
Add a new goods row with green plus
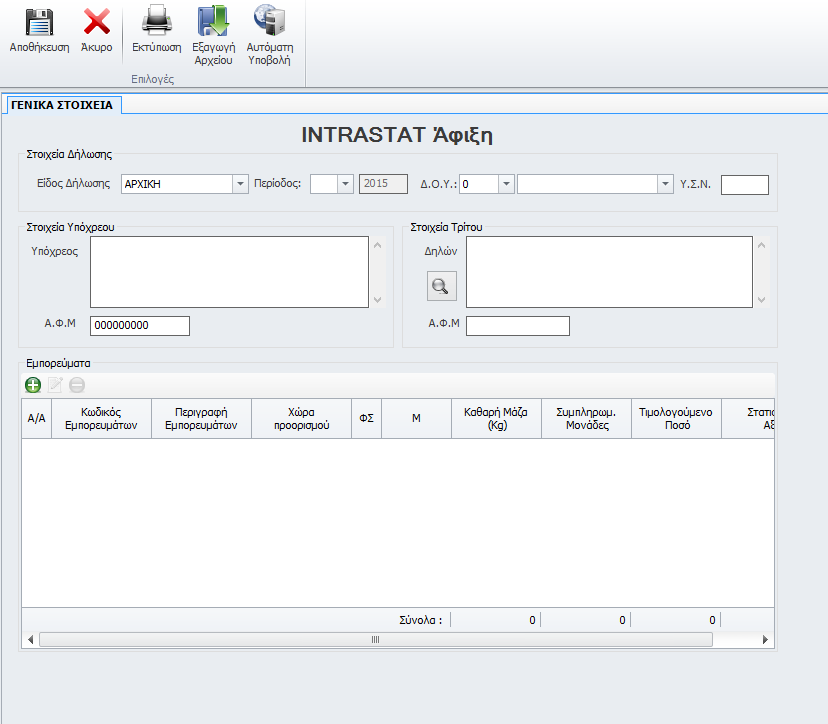[x=33, y=385]
